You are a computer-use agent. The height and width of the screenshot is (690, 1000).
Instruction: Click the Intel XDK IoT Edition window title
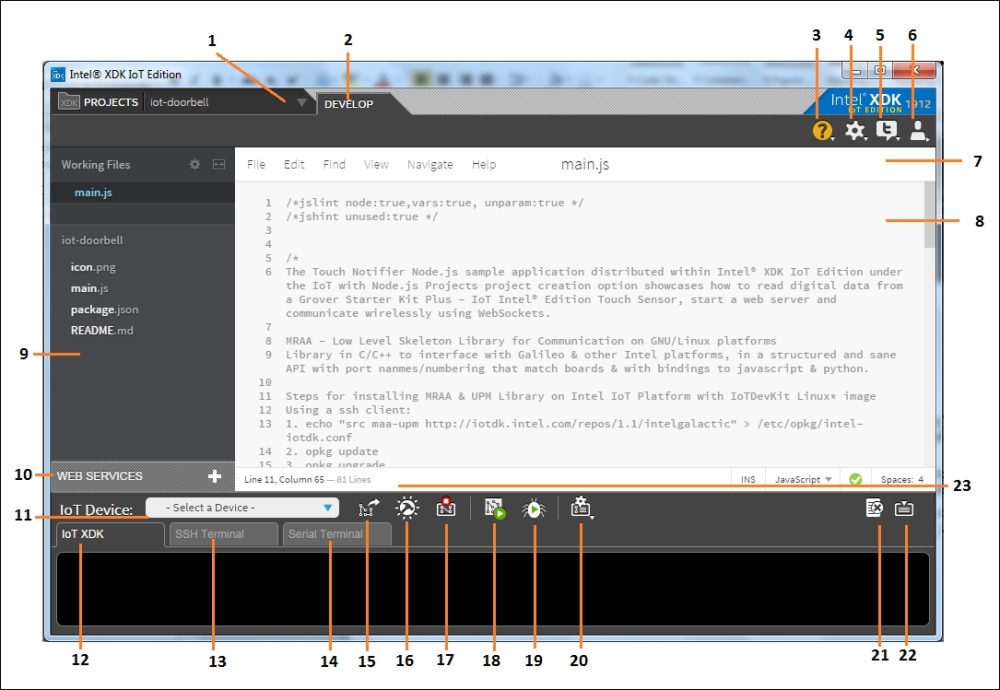pos(125,75)
